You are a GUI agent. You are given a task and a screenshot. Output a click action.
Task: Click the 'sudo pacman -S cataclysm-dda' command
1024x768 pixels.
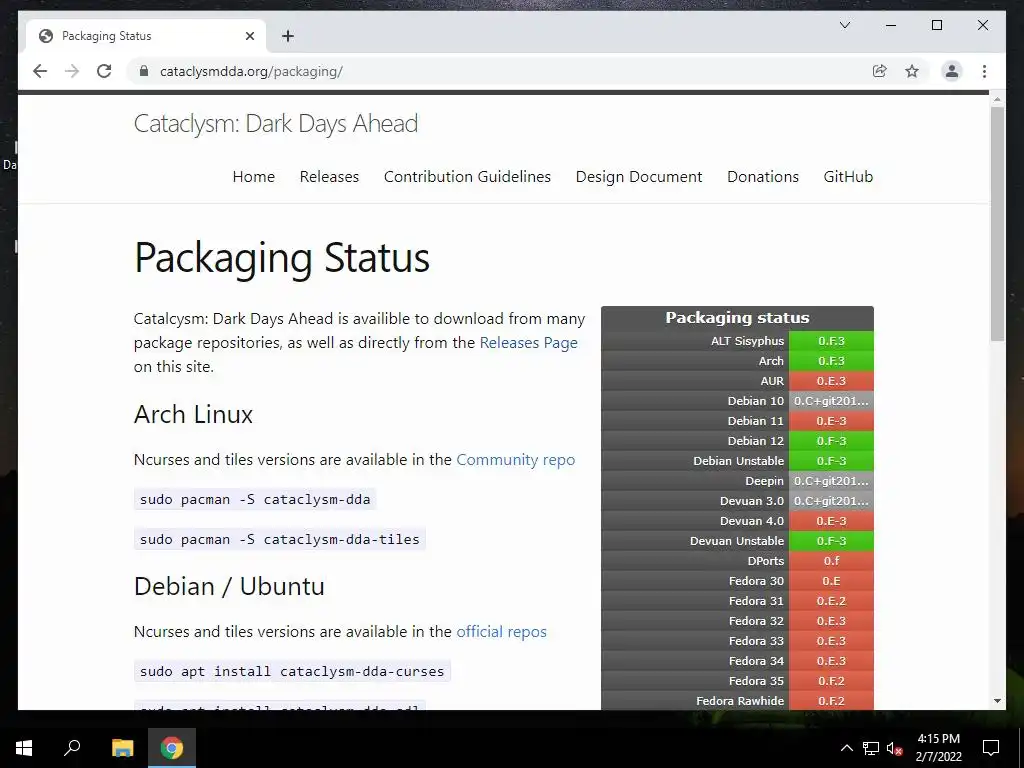[255, 500]
